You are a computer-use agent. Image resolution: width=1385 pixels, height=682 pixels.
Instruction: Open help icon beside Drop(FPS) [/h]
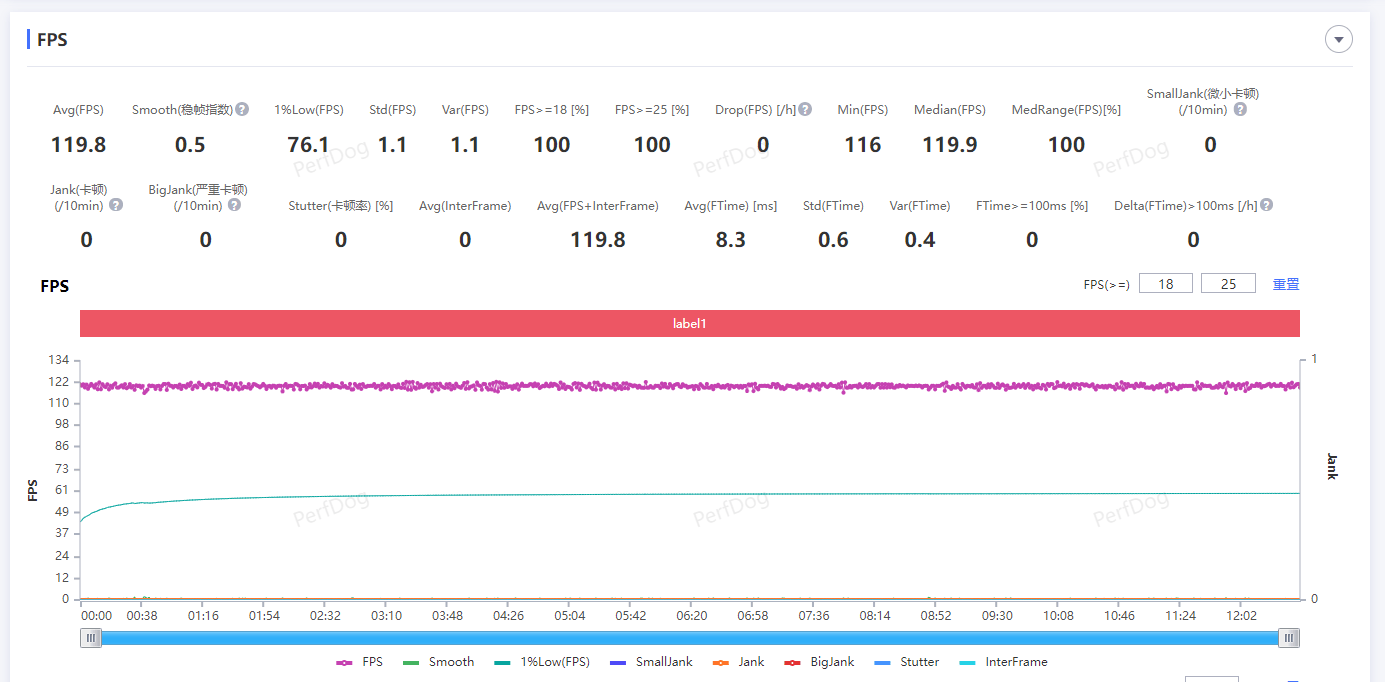[x=805, y=109]
